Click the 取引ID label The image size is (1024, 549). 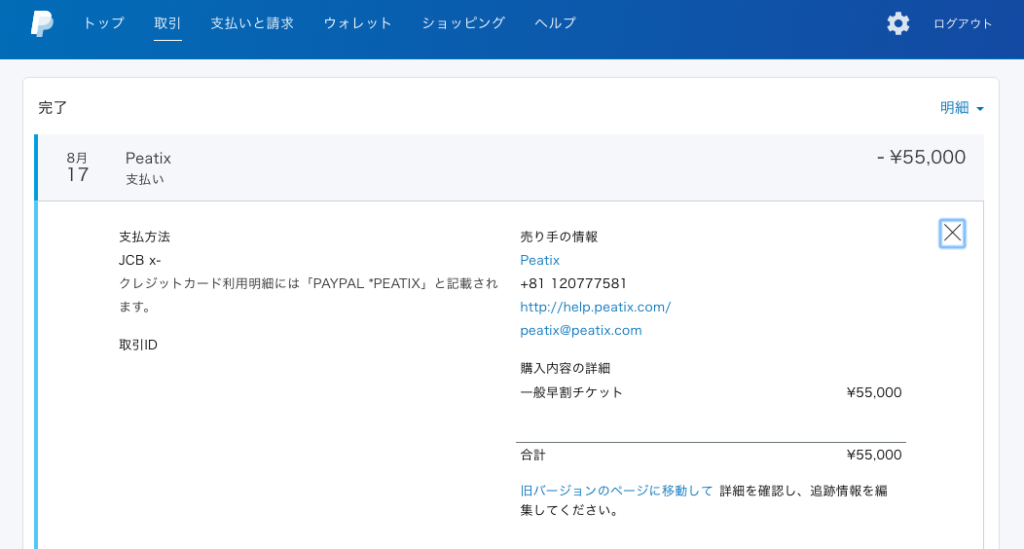pyautogui.click(x=138, y=345)
